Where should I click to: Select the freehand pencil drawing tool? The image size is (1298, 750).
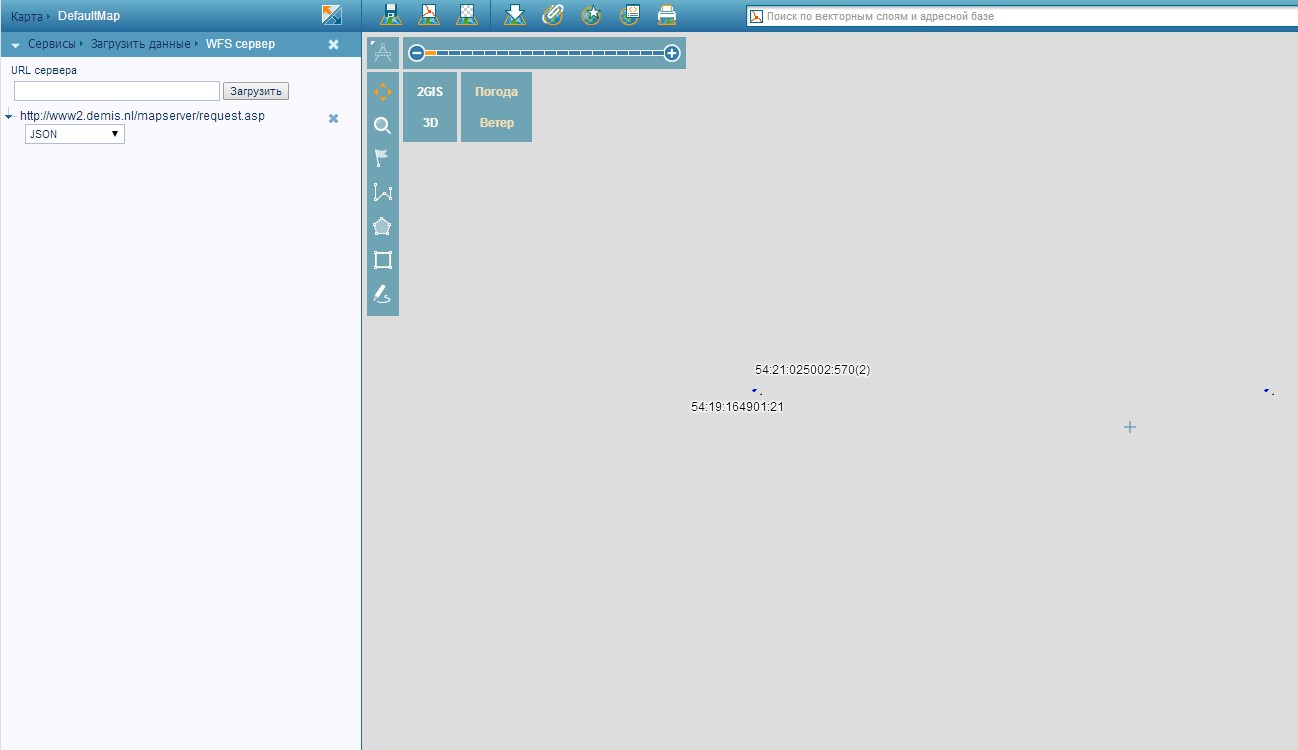pyautogui.click(x=382, y=294)
